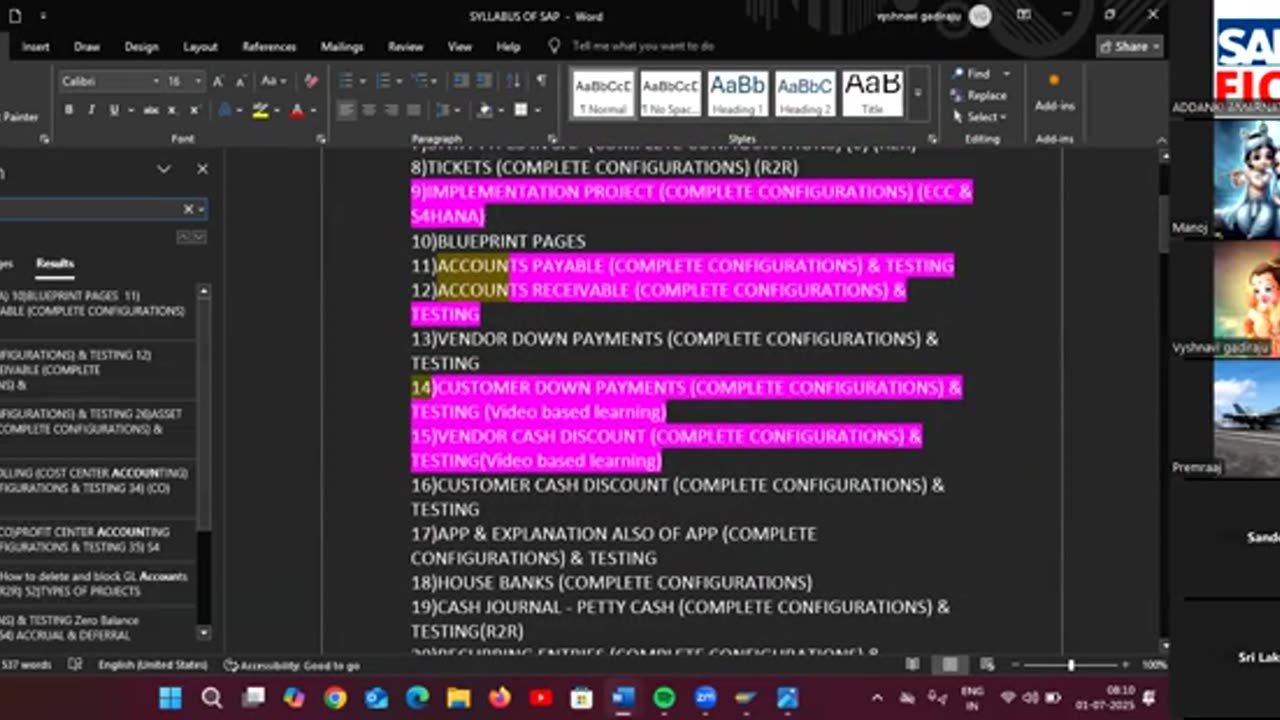Select the Results tab in Navigation
This screenshot has width=1280, height=720.
click(55, 263)
